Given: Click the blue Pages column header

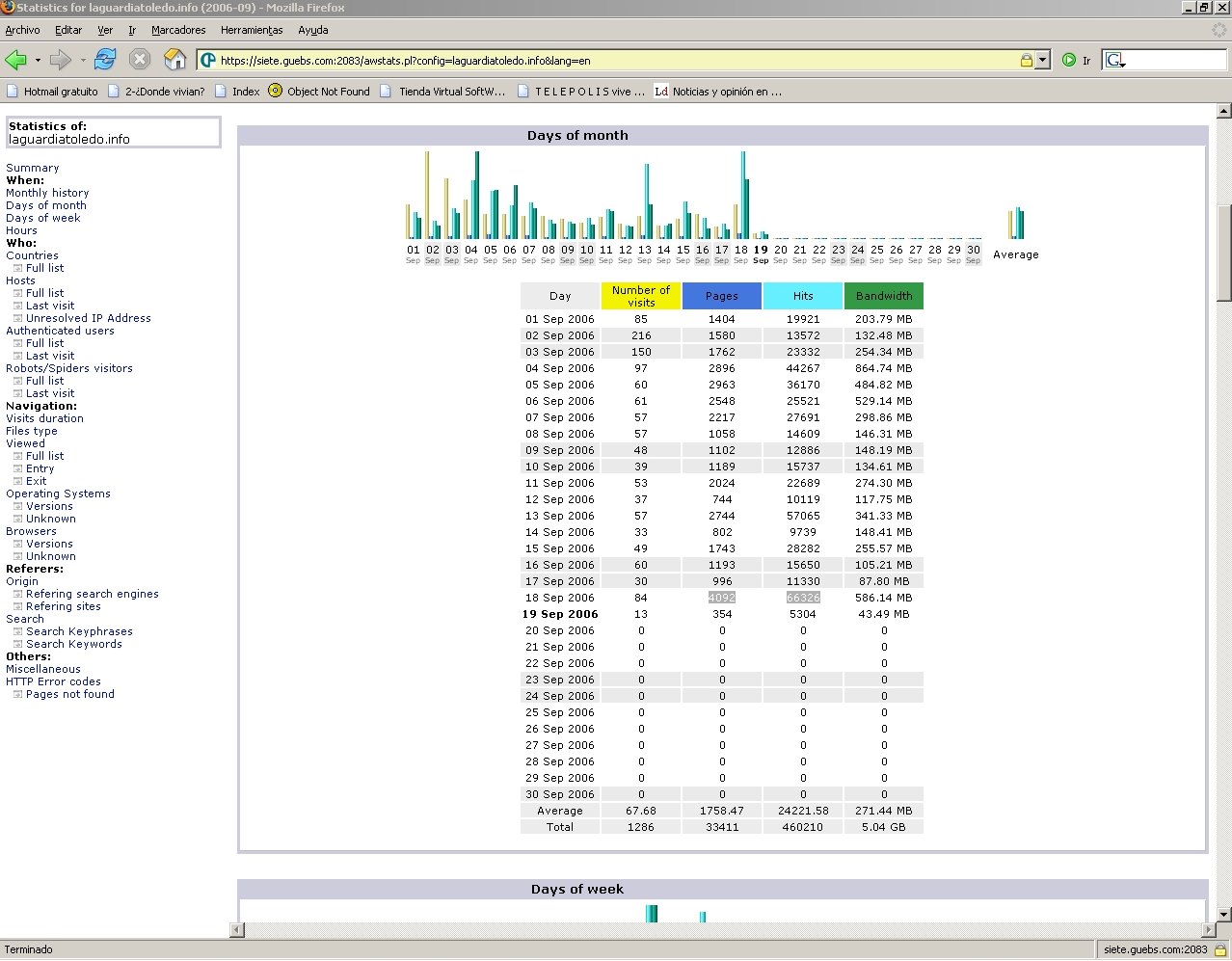Looking at the screenshot, I should click(722, 296).
